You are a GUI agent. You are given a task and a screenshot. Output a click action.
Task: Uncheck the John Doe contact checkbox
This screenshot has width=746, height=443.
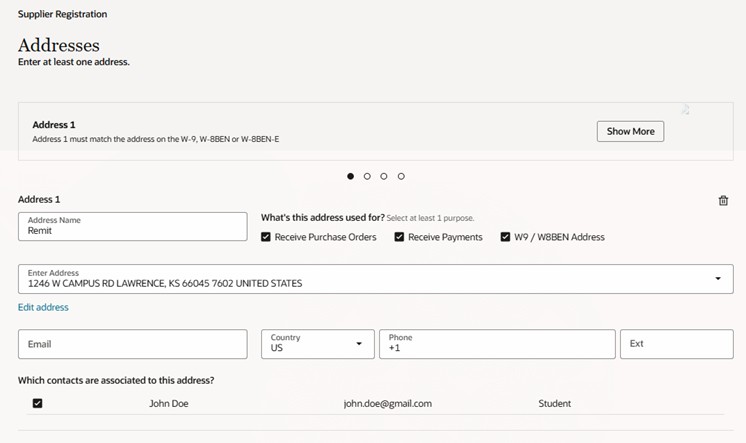click(38, 404)
